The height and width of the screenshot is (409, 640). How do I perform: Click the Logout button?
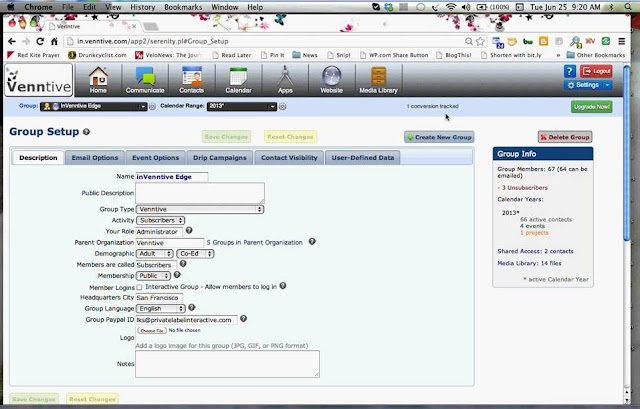tap(596, 71)
